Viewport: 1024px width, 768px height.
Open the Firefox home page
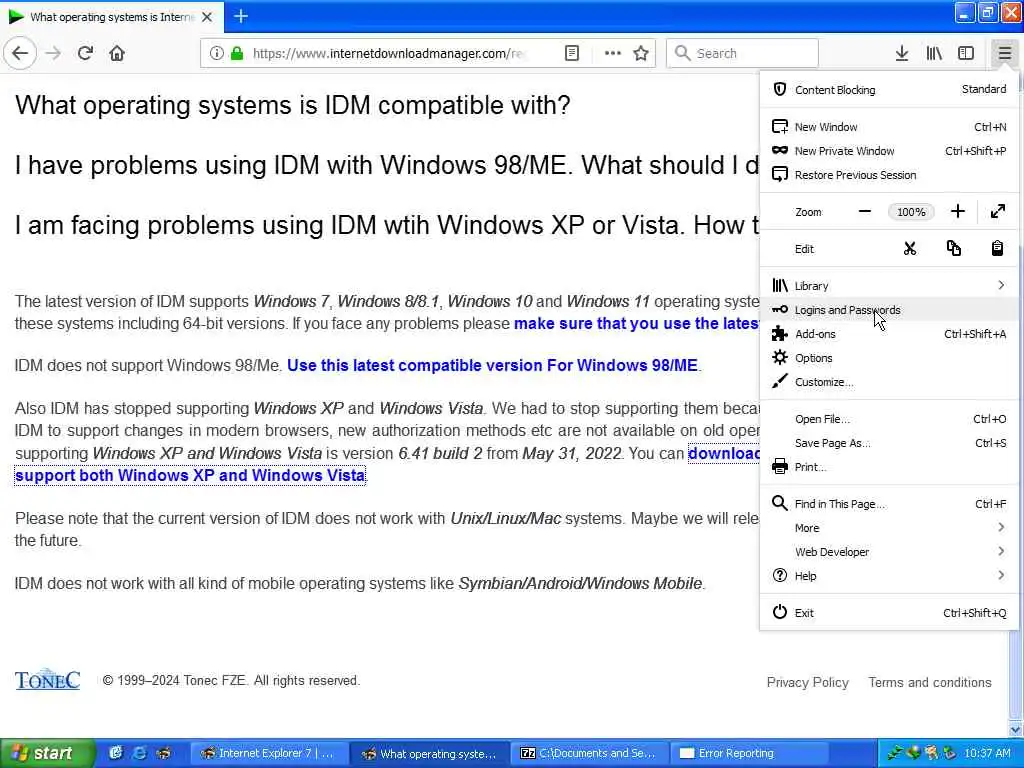[x=117, y=53]
